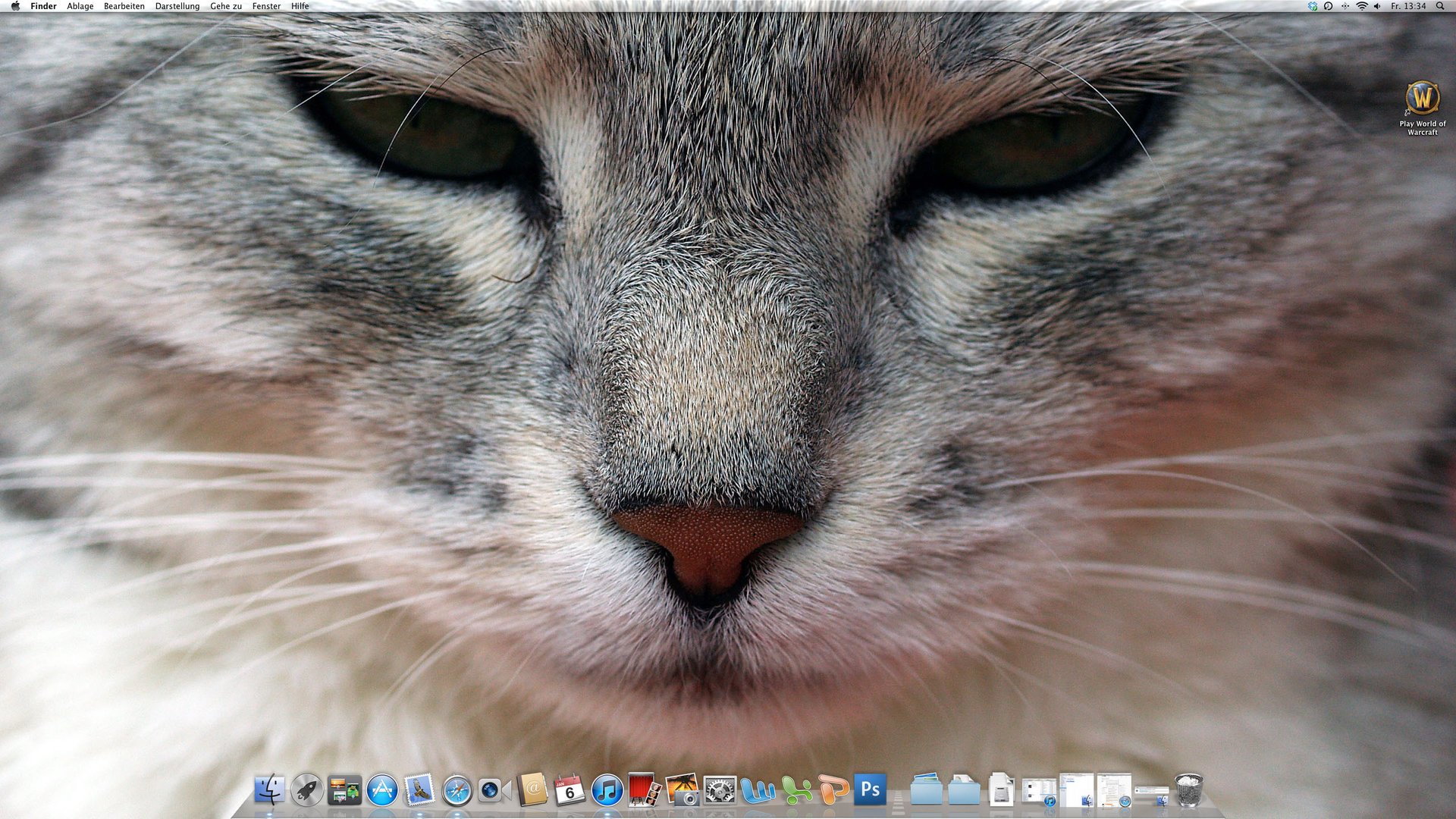Launch iTunes music note icon

(607, 790)
